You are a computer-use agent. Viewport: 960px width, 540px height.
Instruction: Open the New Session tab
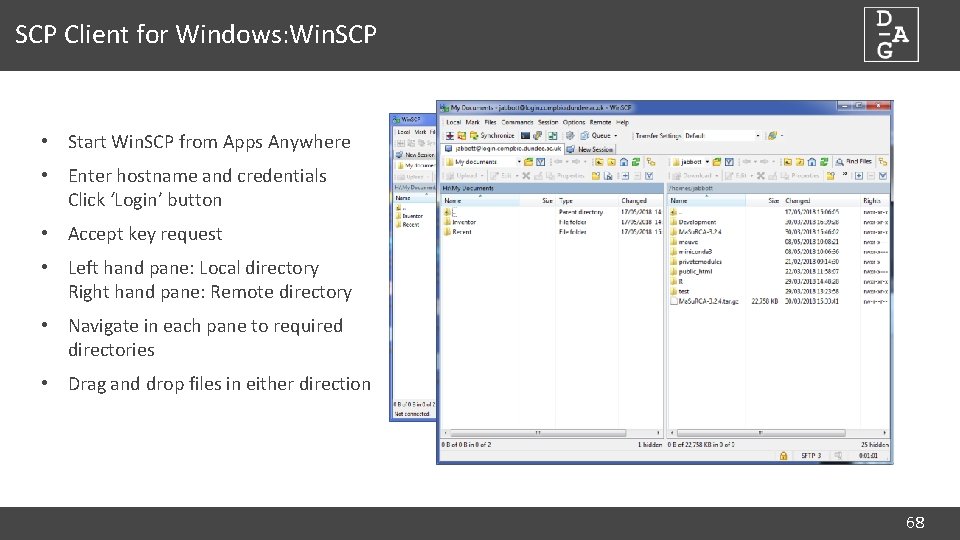tap(590, 149)
